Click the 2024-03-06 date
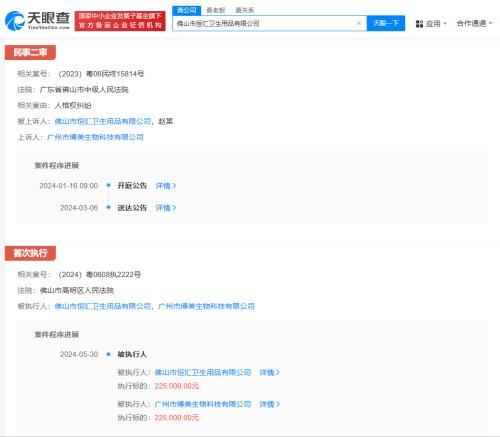This screenshot has height=437, width=500. click(79, 208)
